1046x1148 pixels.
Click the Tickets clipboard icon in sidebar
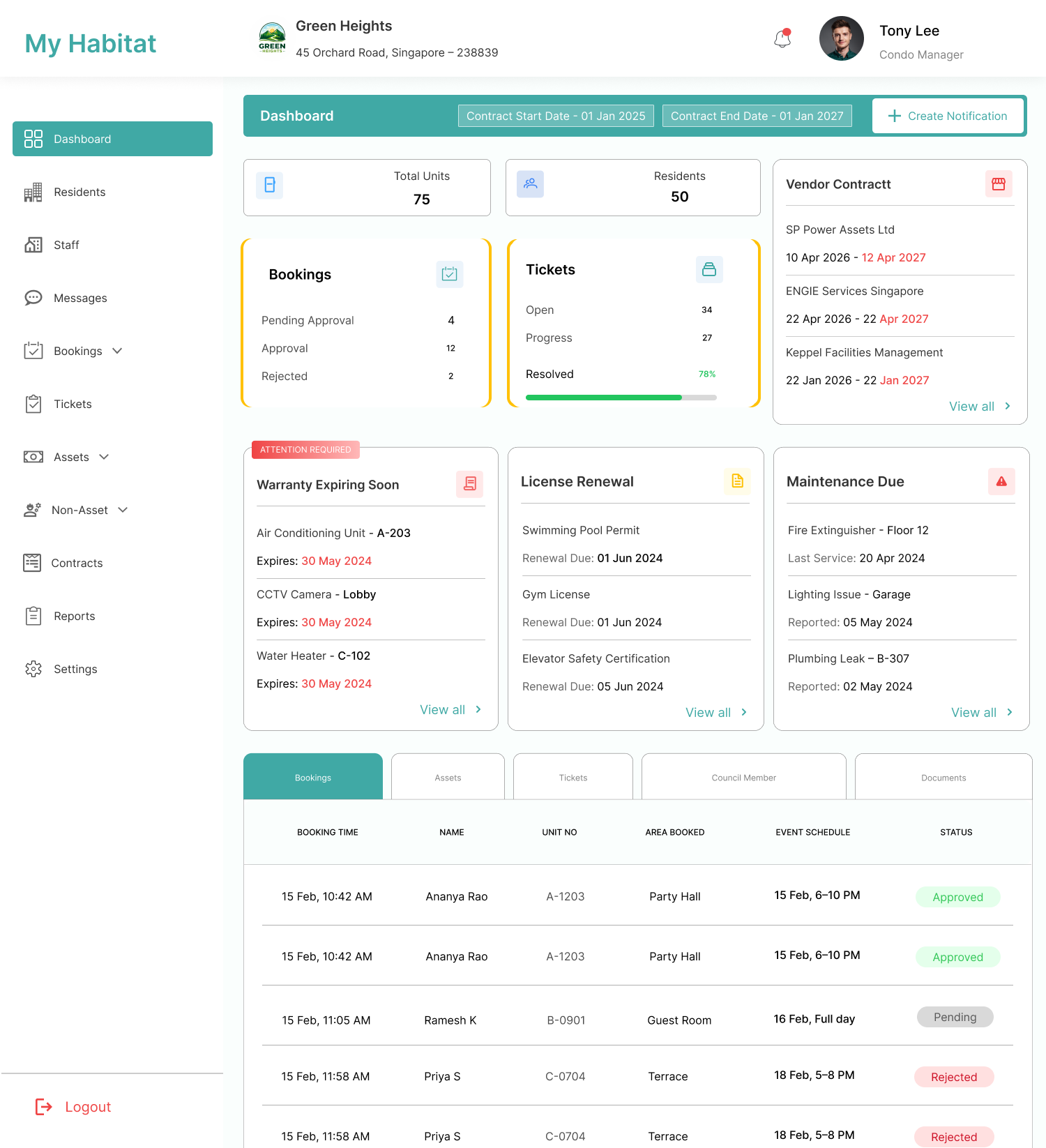33,404
